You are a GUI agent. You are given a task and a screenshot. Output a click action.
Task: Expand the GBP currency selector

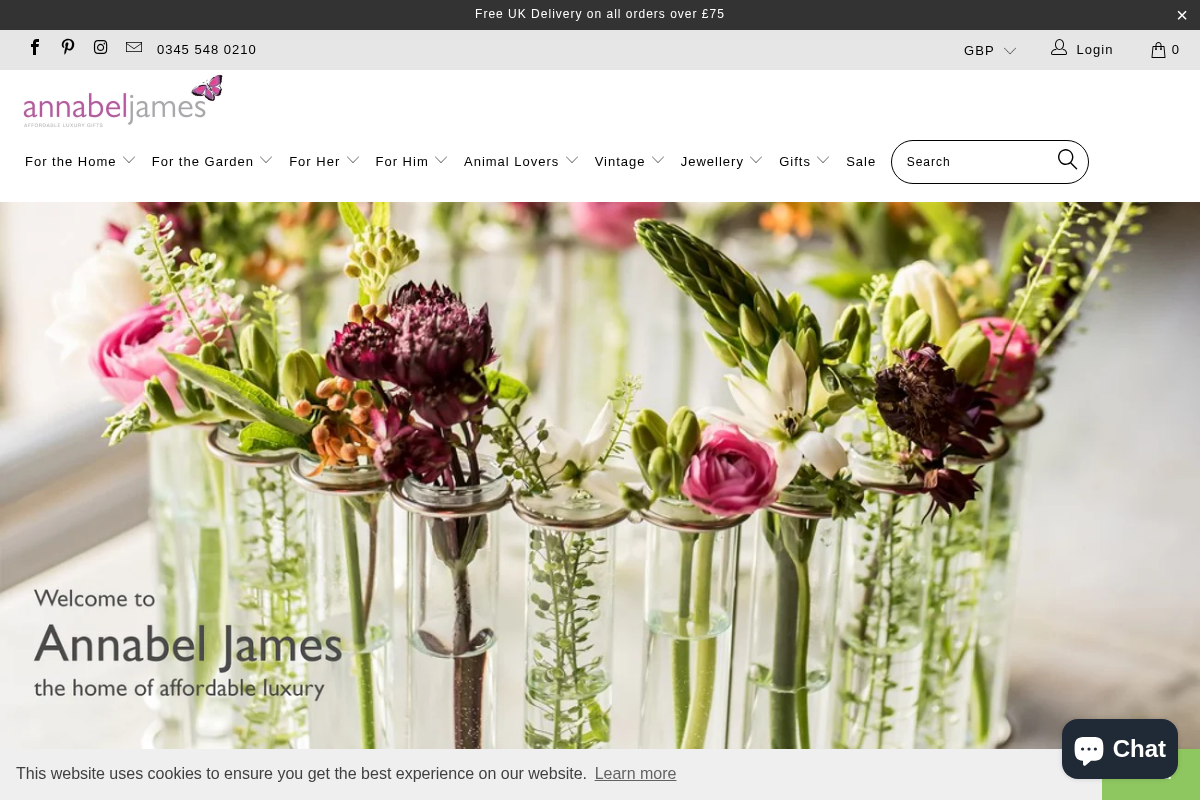[x=990, y=50]
